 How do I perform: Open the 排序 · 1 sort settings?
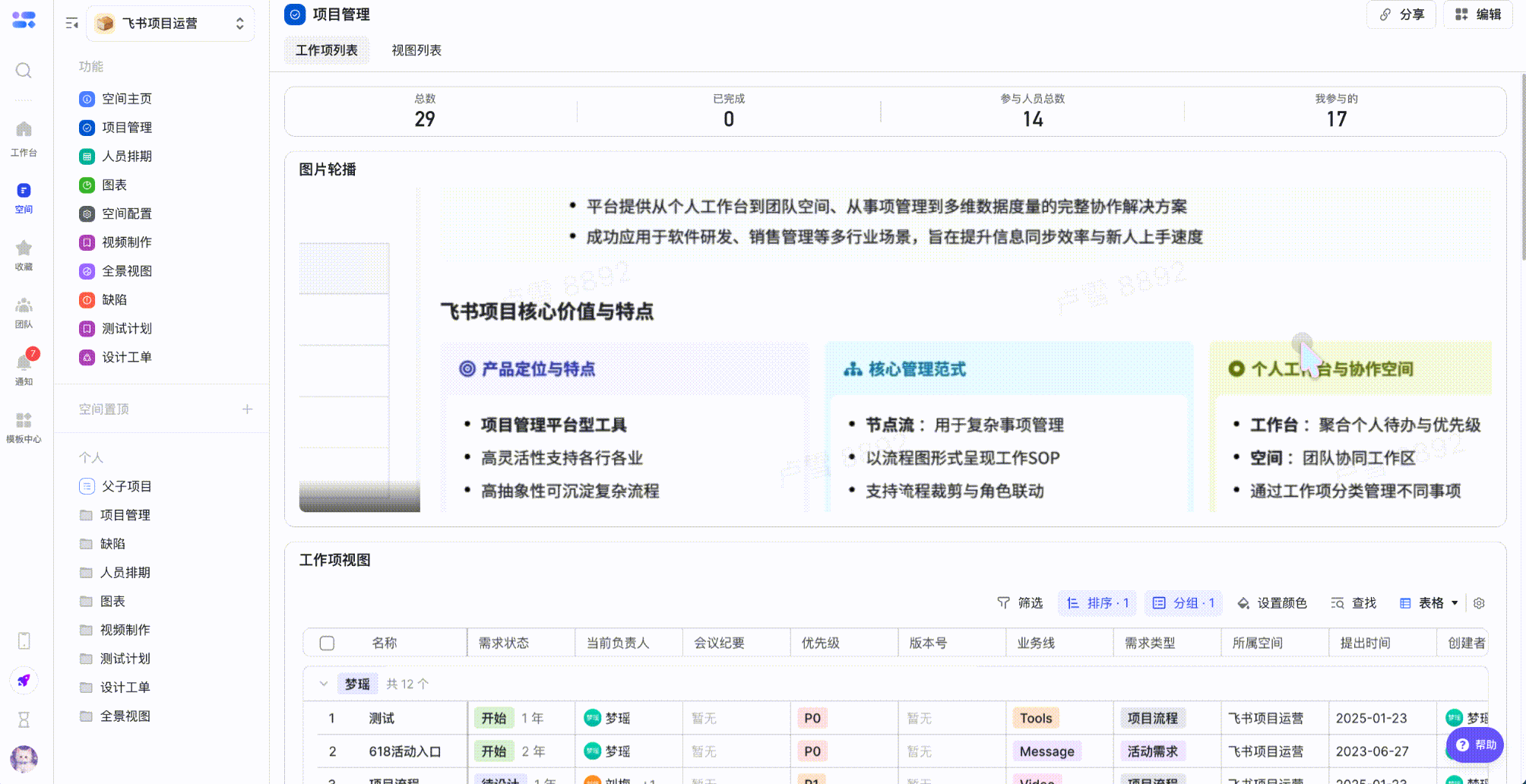pyautogui.click(x=1098, y=603)
